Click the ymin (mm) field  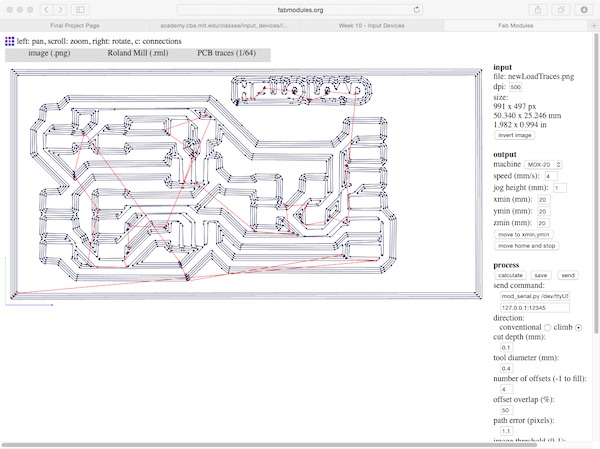543,211
